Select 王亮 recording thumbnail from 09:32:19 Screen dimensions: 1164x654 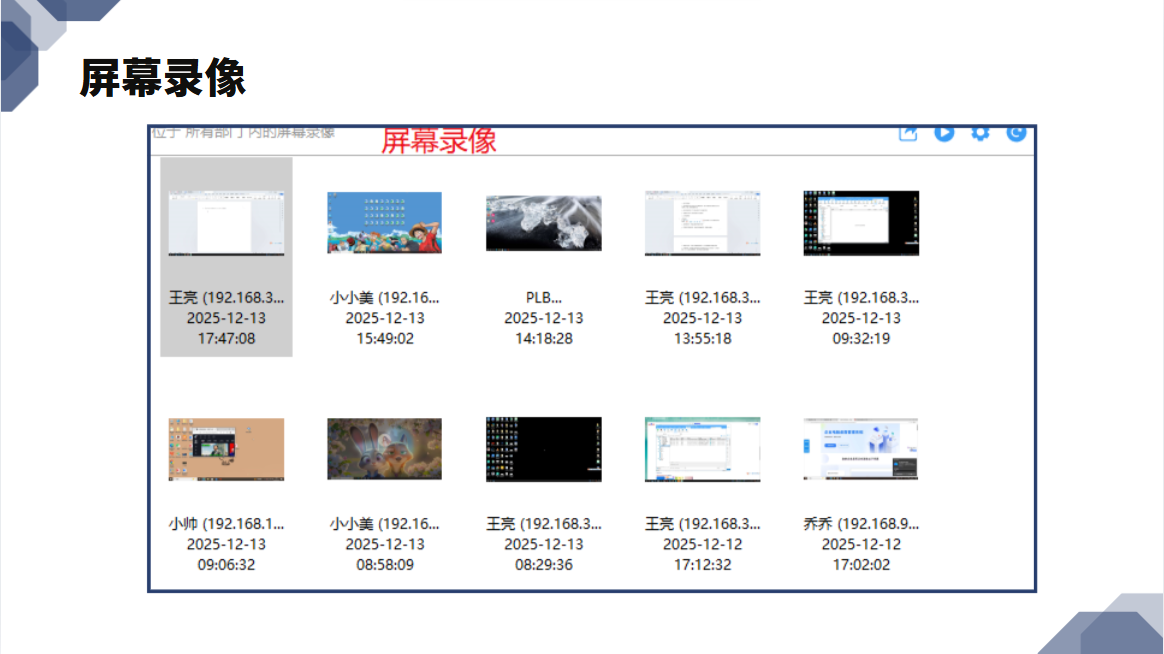point(861,223)
